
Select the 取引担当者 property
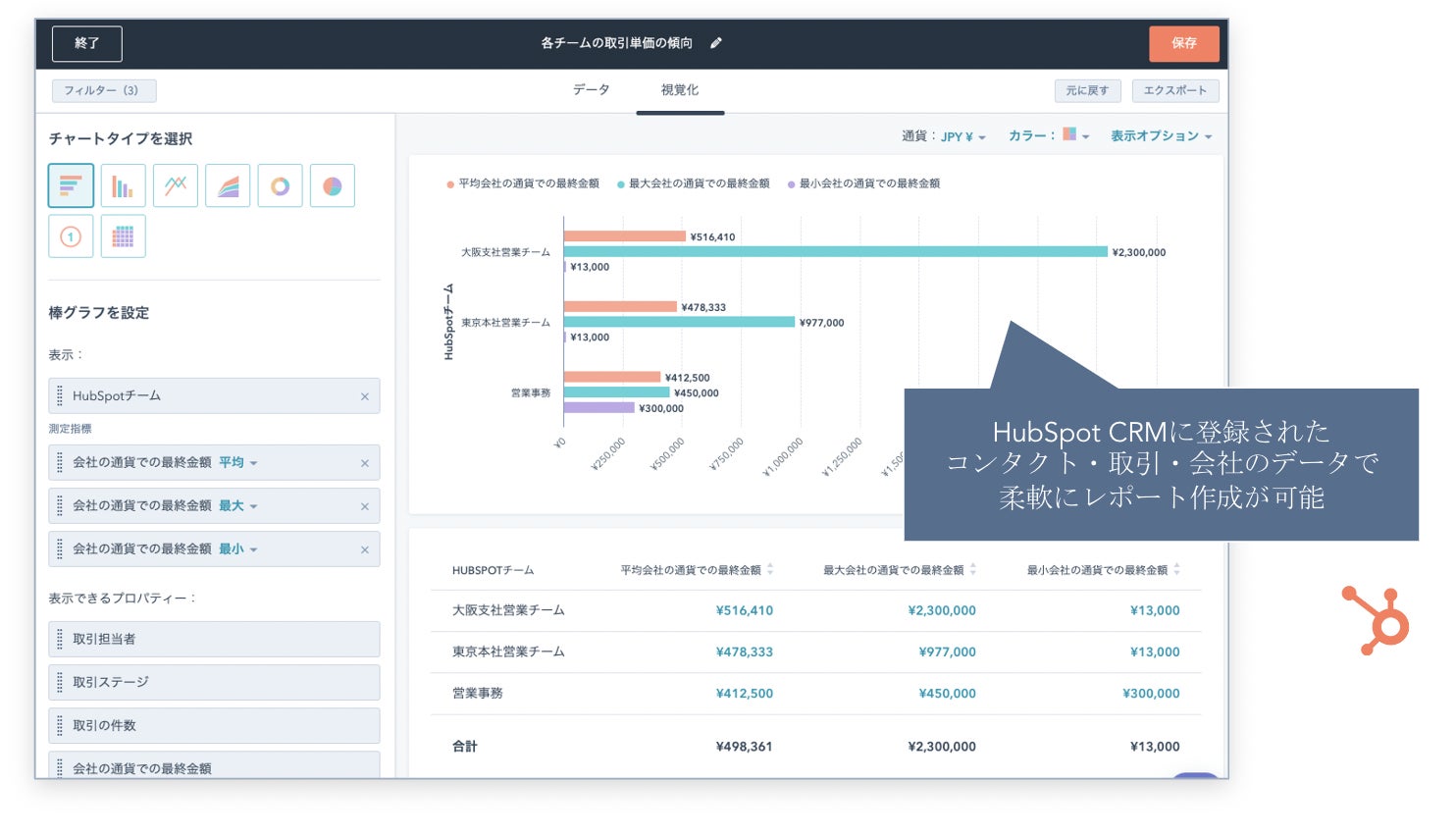214,639
